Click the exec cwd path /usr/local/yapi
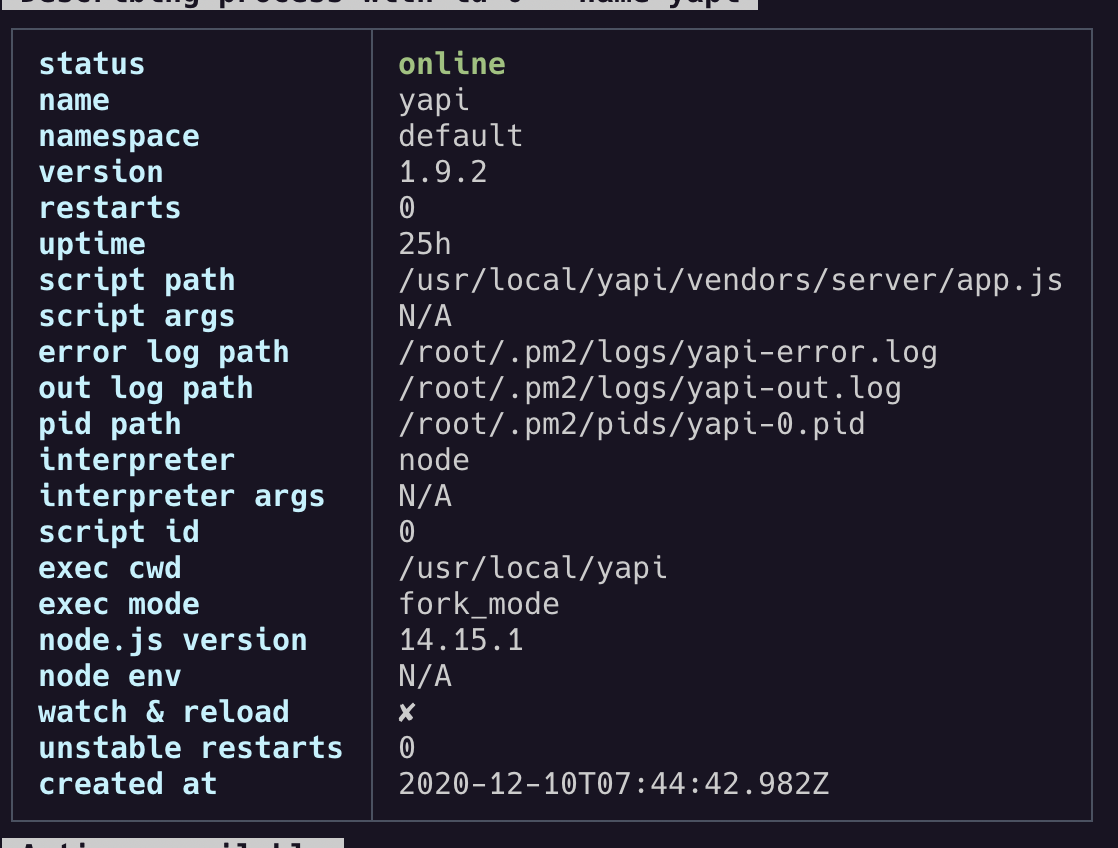Viewport: 1118px width, 848px height. pos(533,567)
